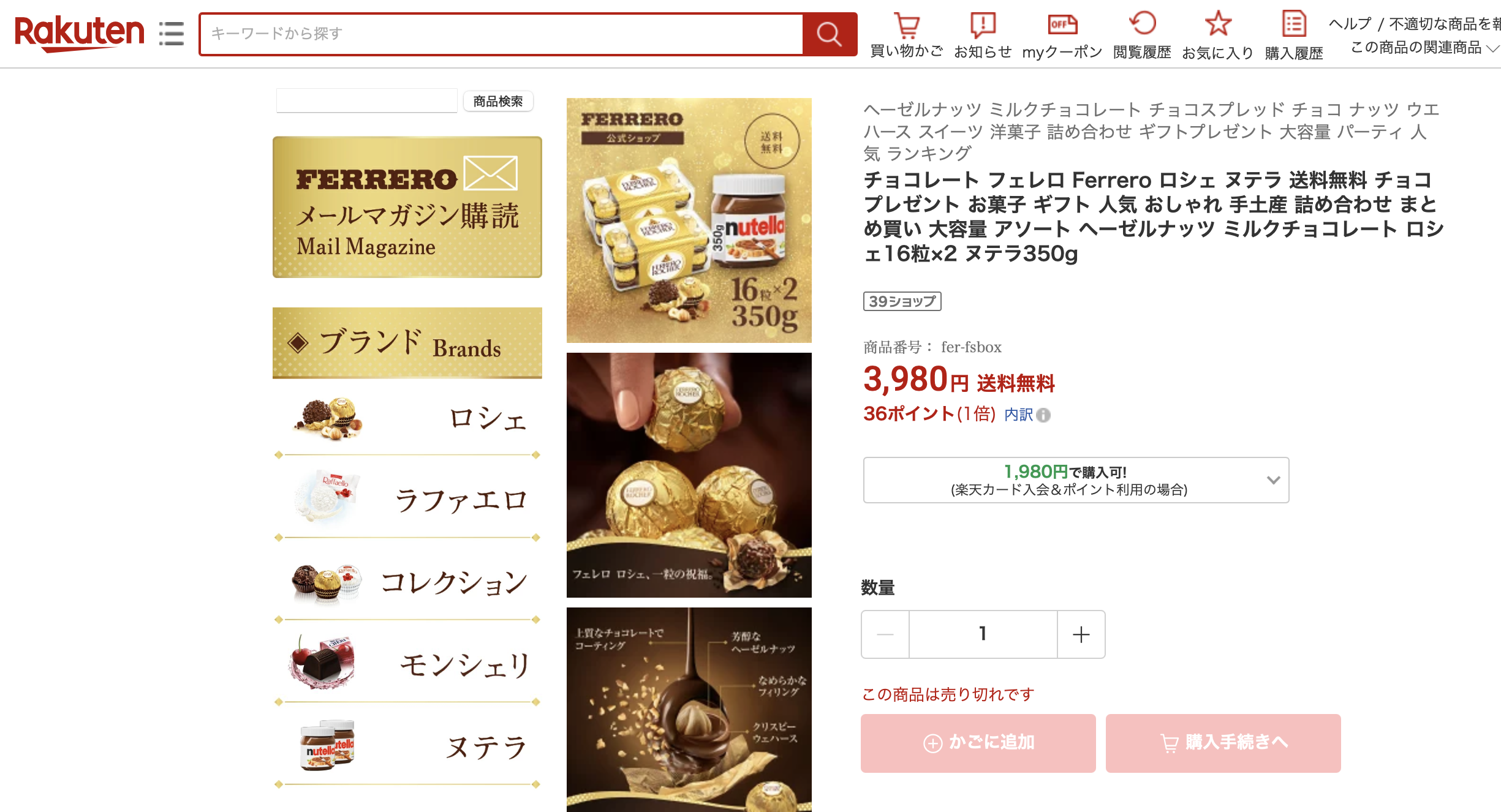The image size is (1501, 812).
Task: Focus the キーワードから探す search field
Action: pyautogui.click(x=502, y=34)
